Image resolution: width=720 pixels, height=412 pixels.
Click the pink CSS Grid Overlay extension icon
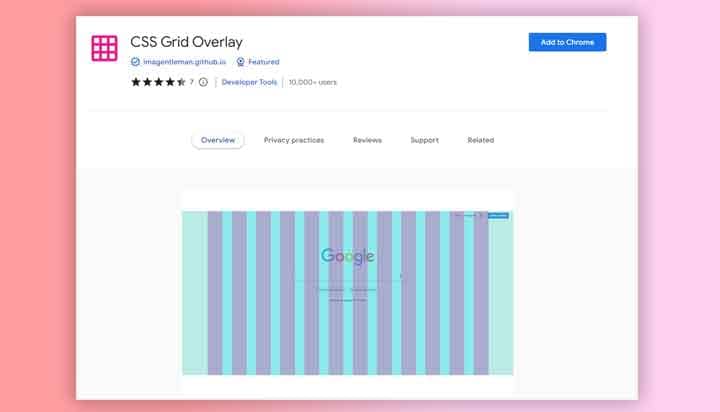pos(104,48)
